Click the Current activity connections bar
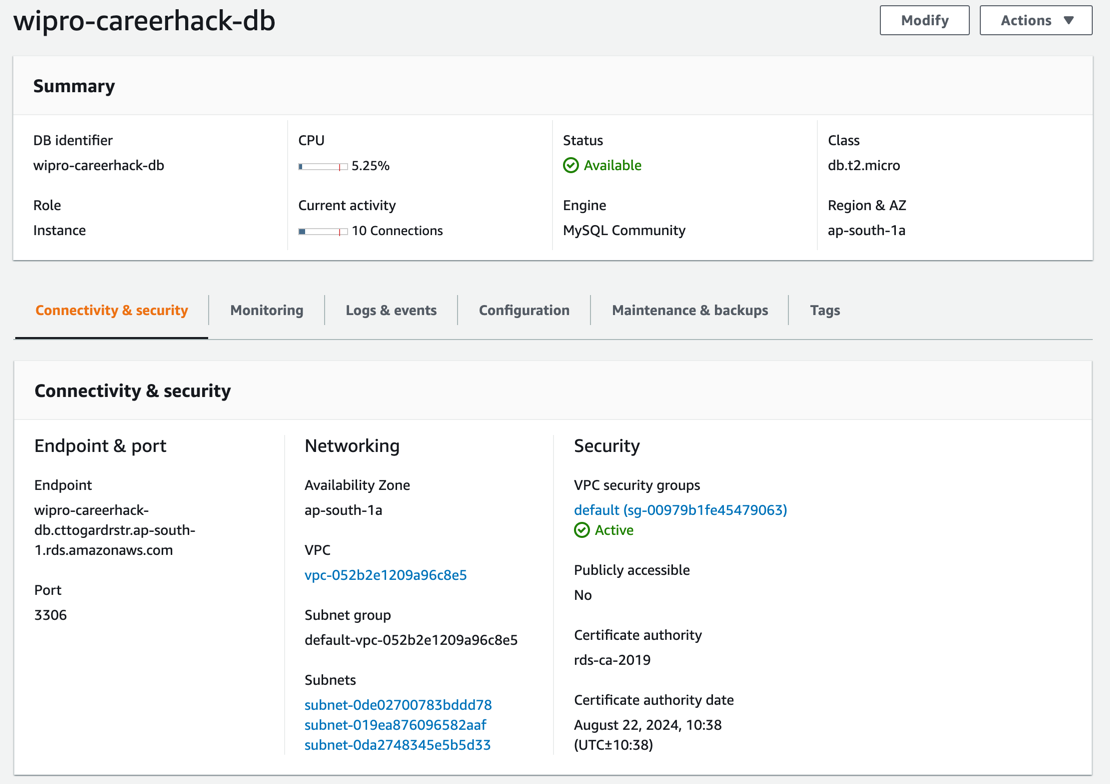Viewport: 1110px width, 784px height. click(x=323, y=232)
